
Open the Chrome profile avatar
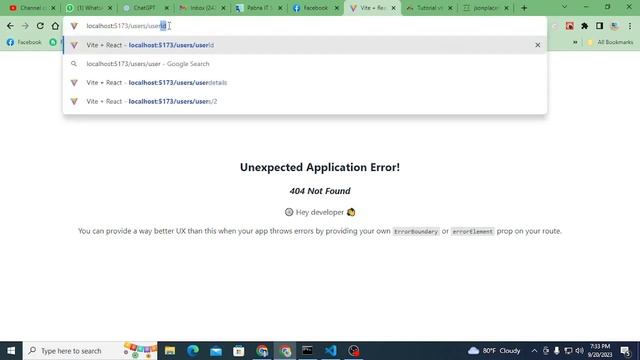[614, 26]
